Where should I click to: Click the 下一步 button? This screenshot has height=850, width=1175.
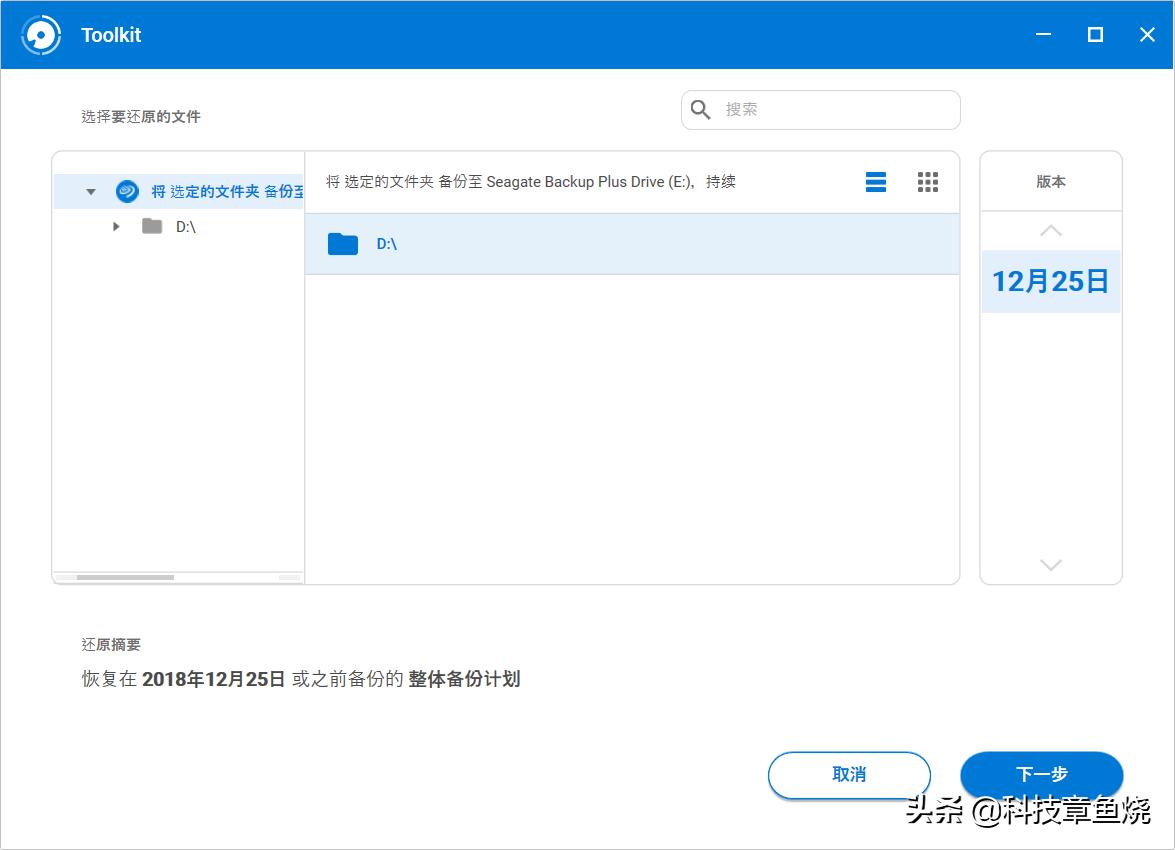1041,775
